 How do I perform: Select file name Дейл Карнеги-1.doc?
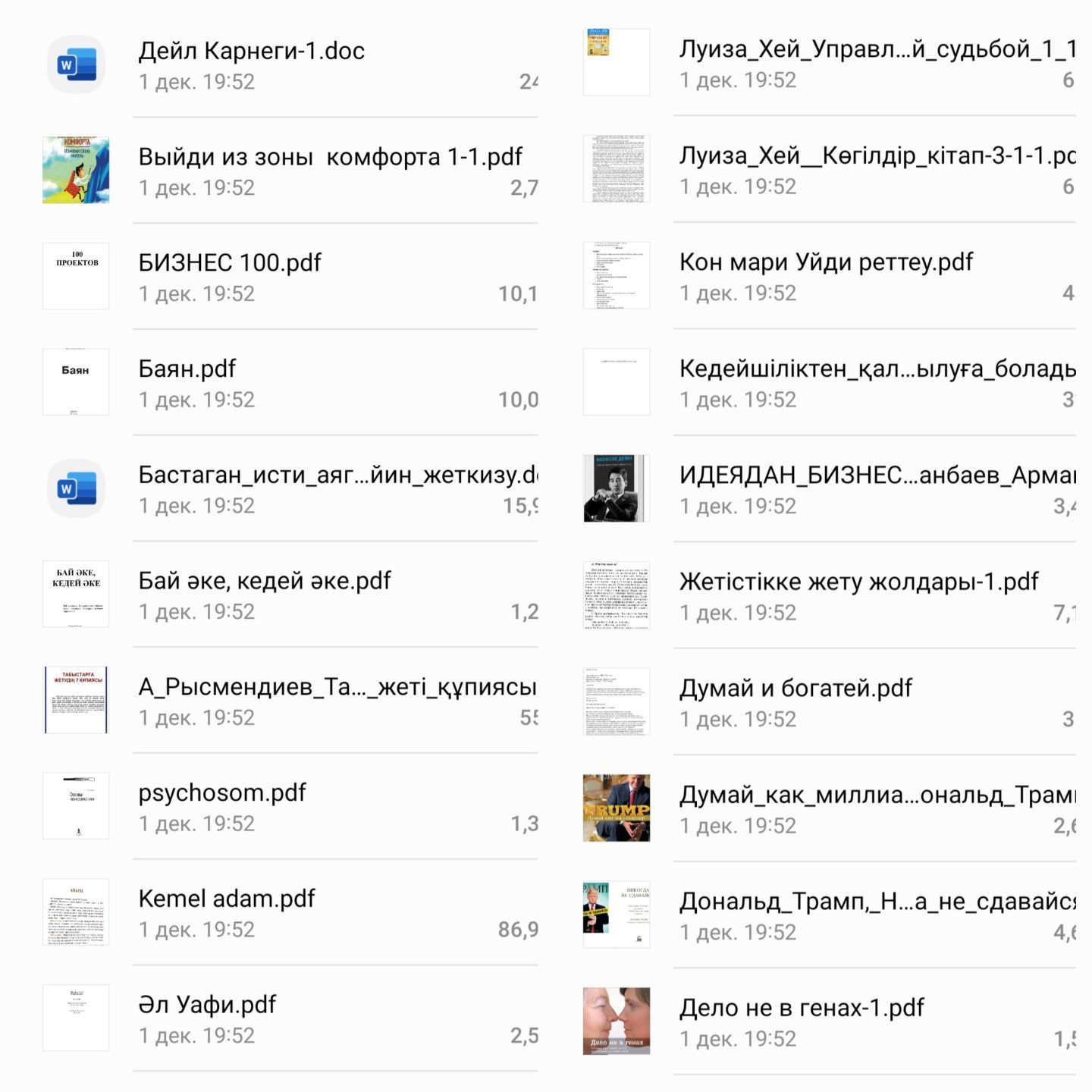coord(251,51)
